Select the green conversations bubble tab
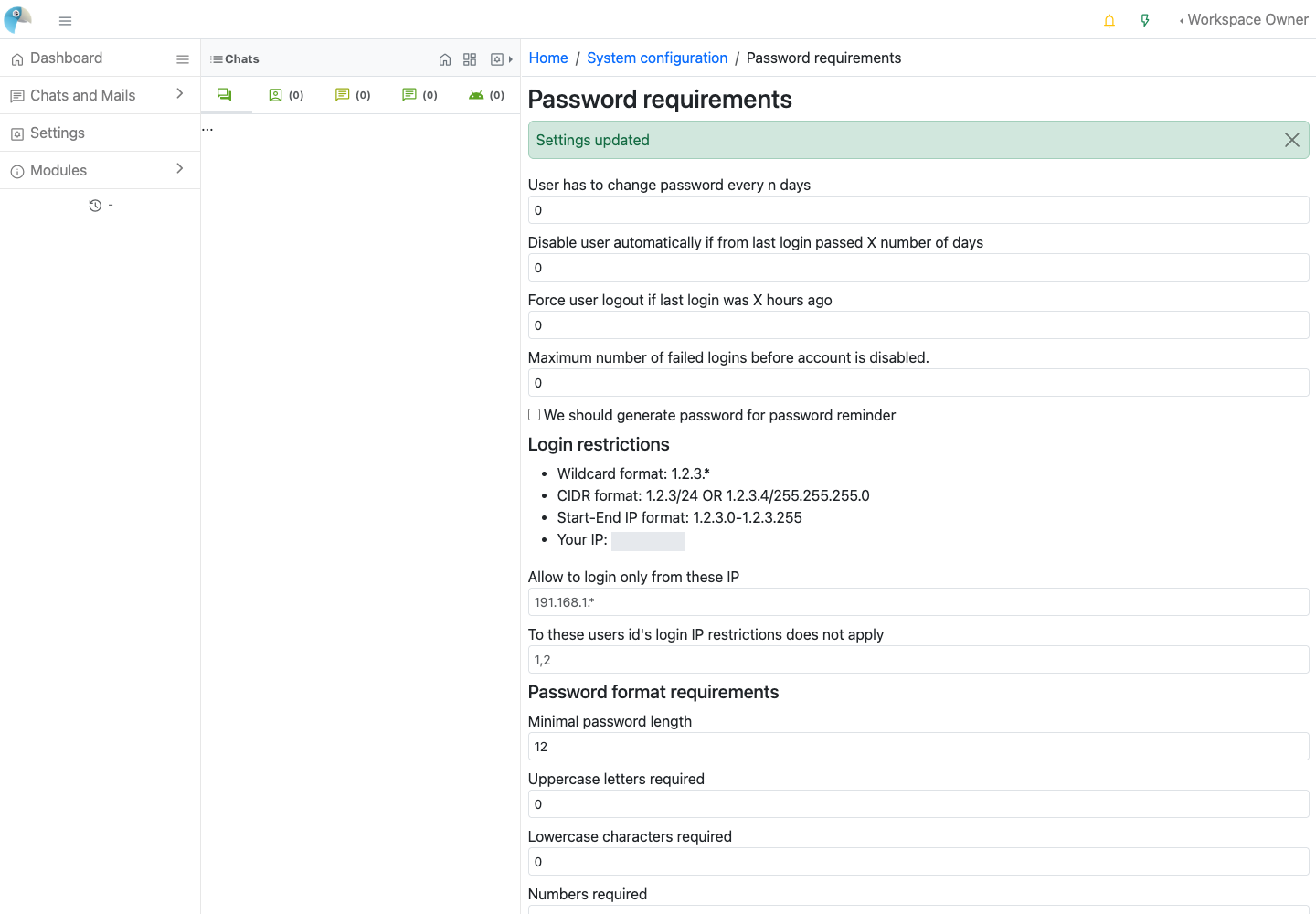 (x=225, y=94)
